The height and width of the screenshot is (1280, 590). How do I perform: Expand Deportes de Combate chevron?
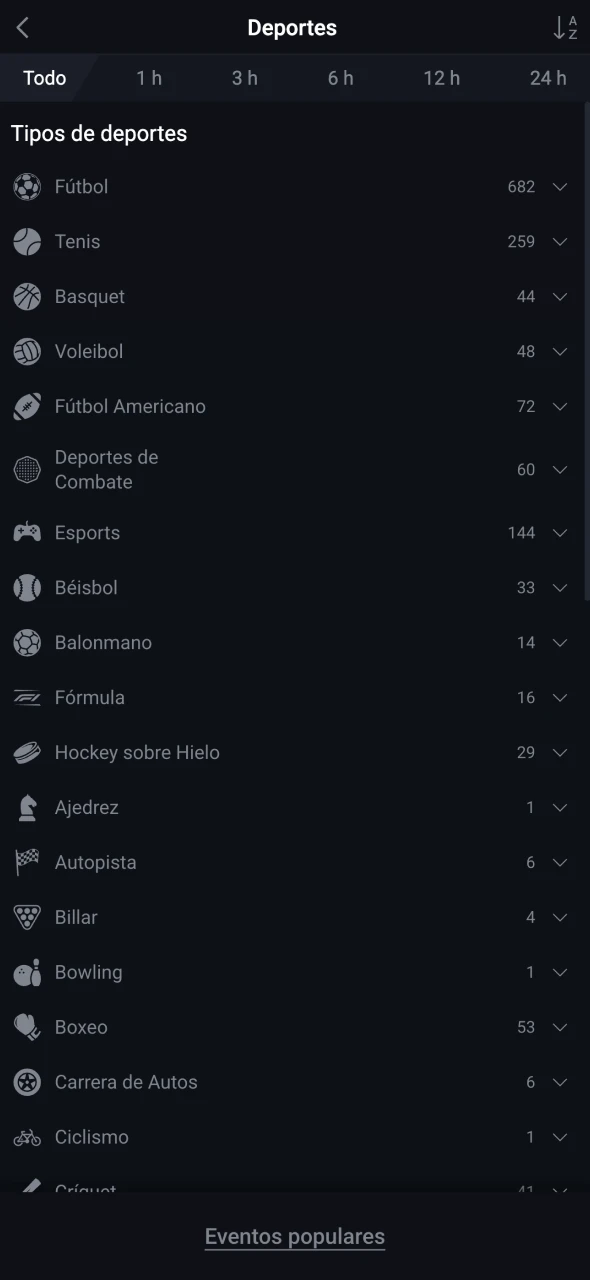tap(560, 470)
